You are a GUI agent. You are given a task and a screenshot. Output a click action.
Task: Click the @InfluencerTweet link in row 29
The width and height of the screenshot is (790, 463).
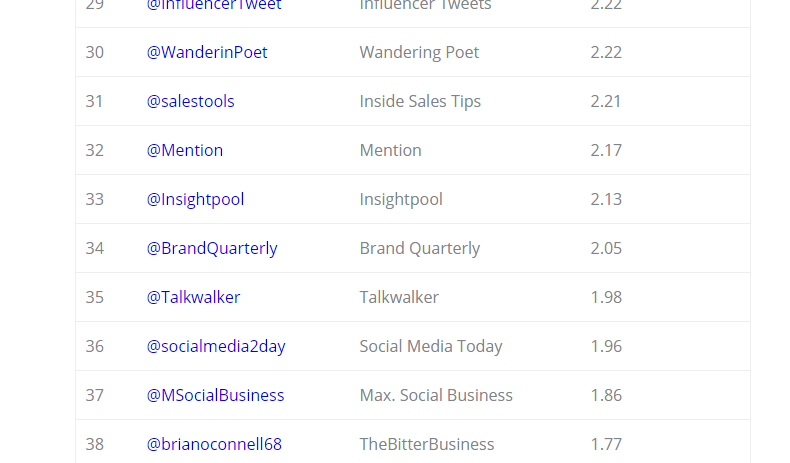[x=214, y=5]
